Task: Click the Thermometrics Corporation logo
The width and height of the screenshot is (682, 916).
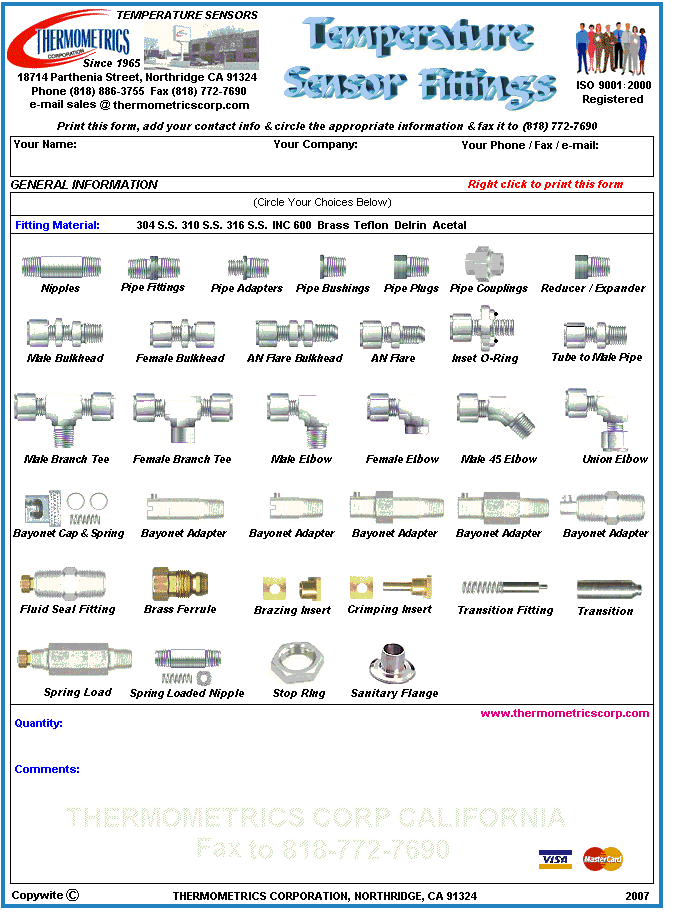Action: click(x=68, y=42)
